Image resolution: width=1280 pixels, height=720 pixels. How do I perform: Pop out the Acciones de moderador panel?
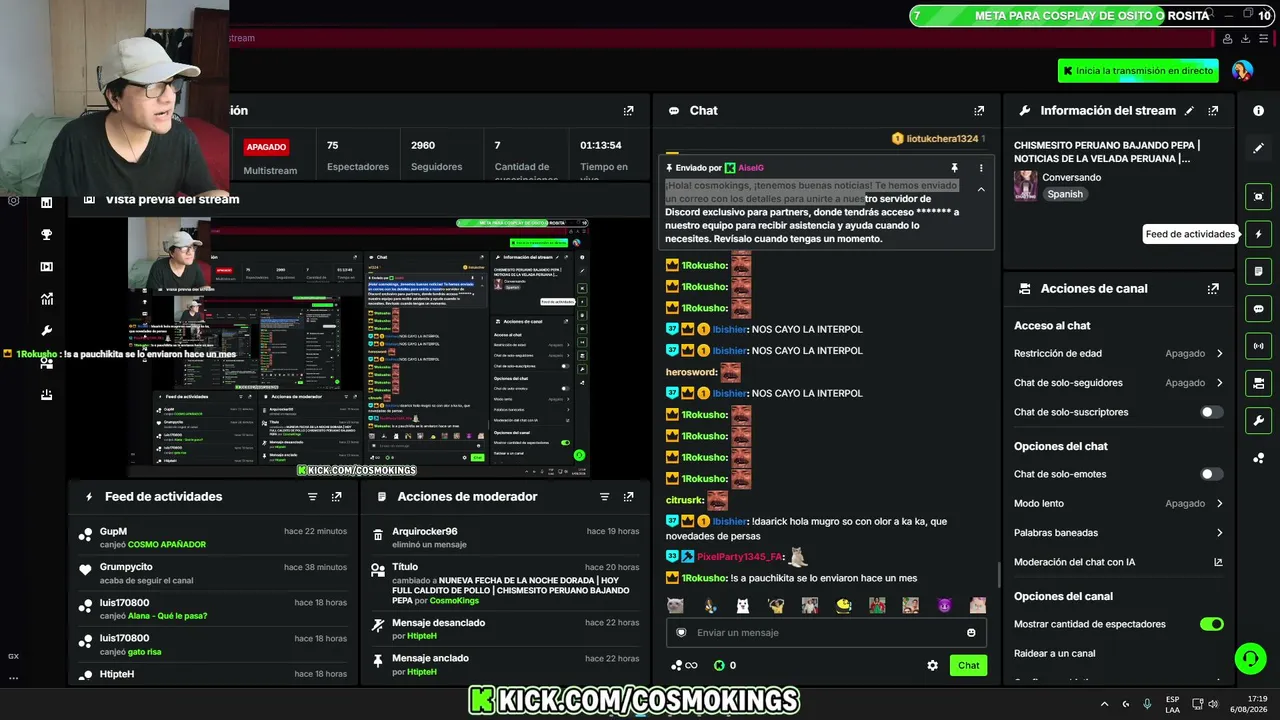click(628, 497)
